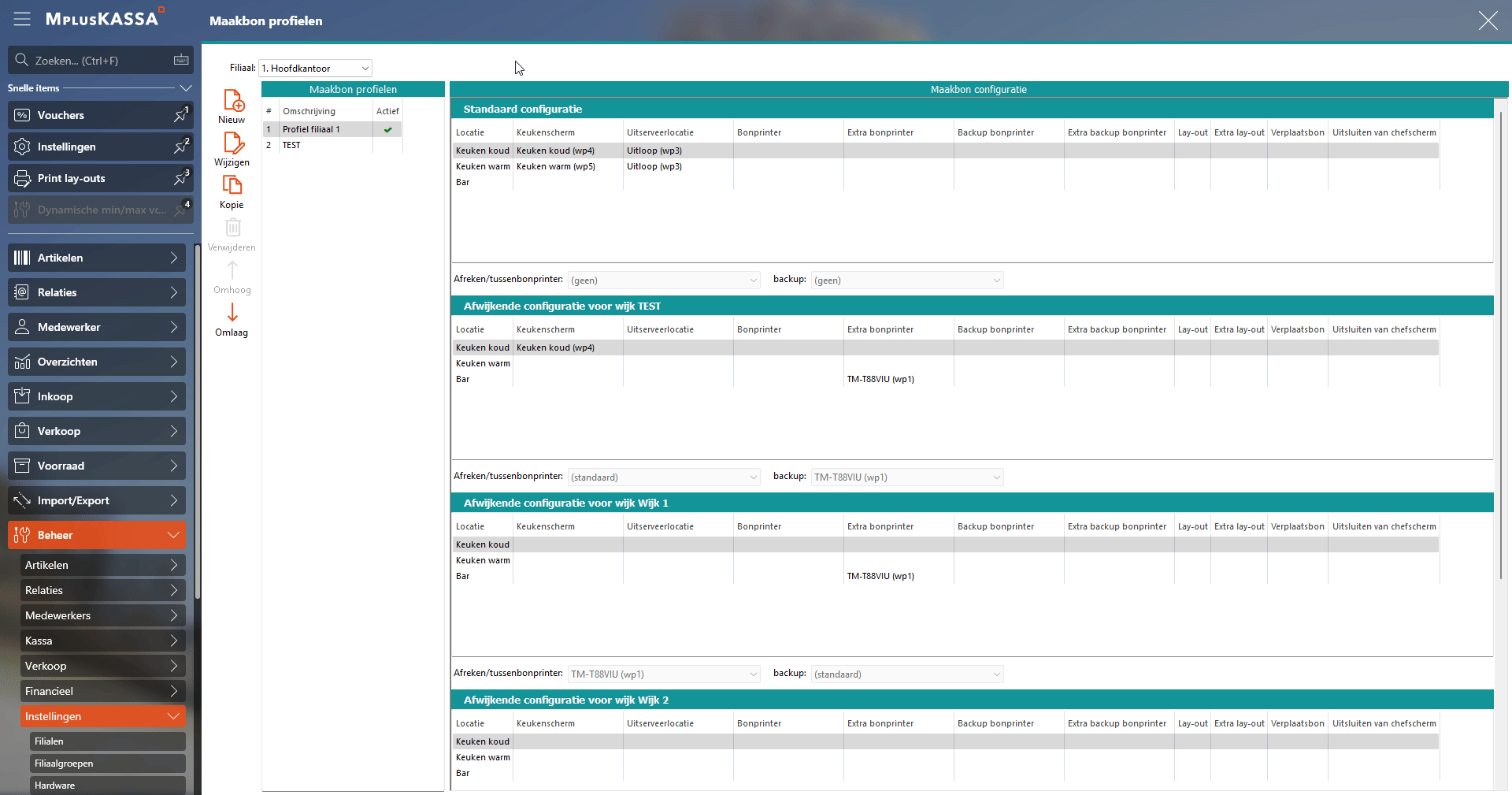
Task: Close the Maakbon profielen screen
Action: coord(1488,20)
